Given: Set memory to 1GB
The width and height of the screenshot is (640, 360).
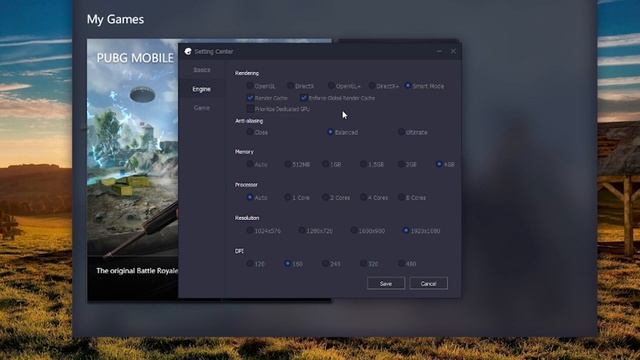Looking at the screenshot, I should (325, 164).
